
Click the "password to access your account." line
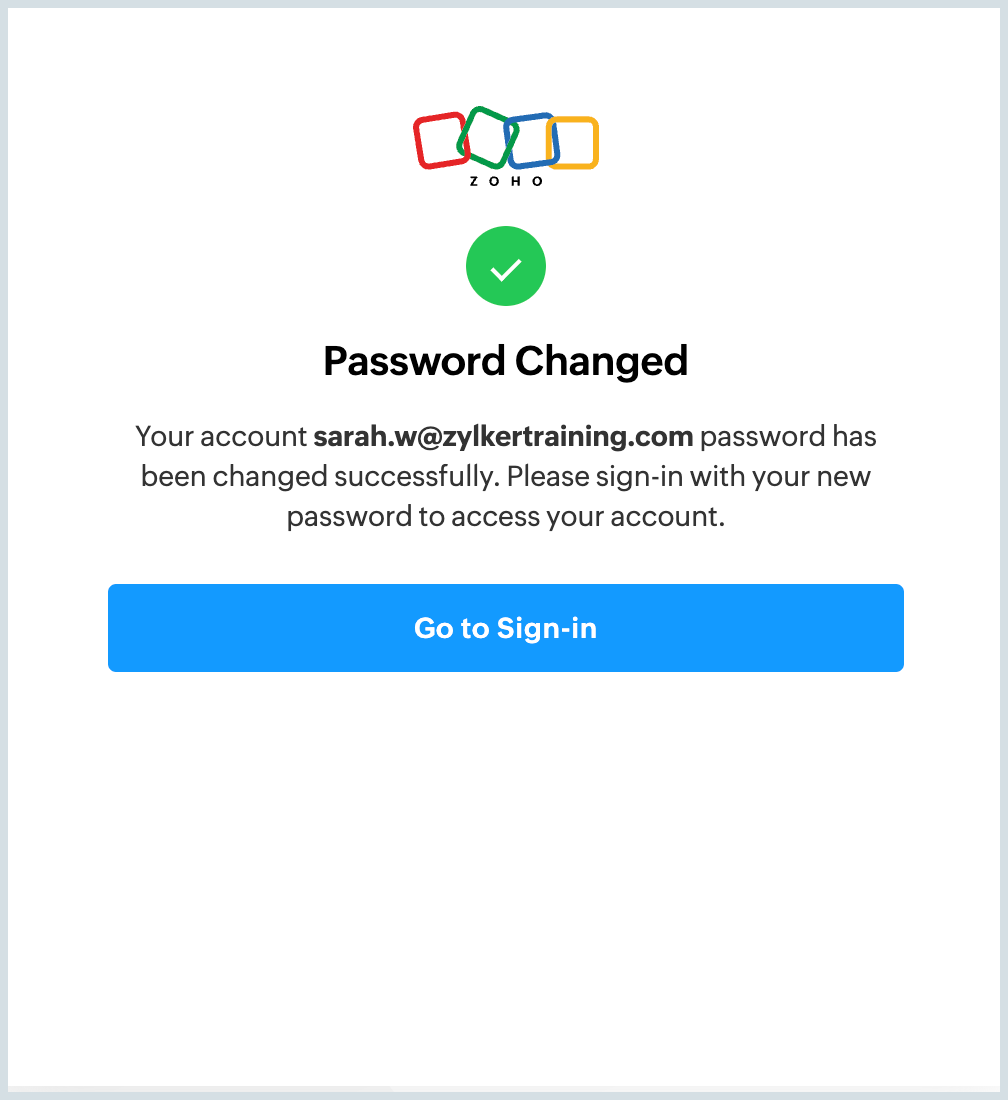pyautogui.click(x=505, y=517)
